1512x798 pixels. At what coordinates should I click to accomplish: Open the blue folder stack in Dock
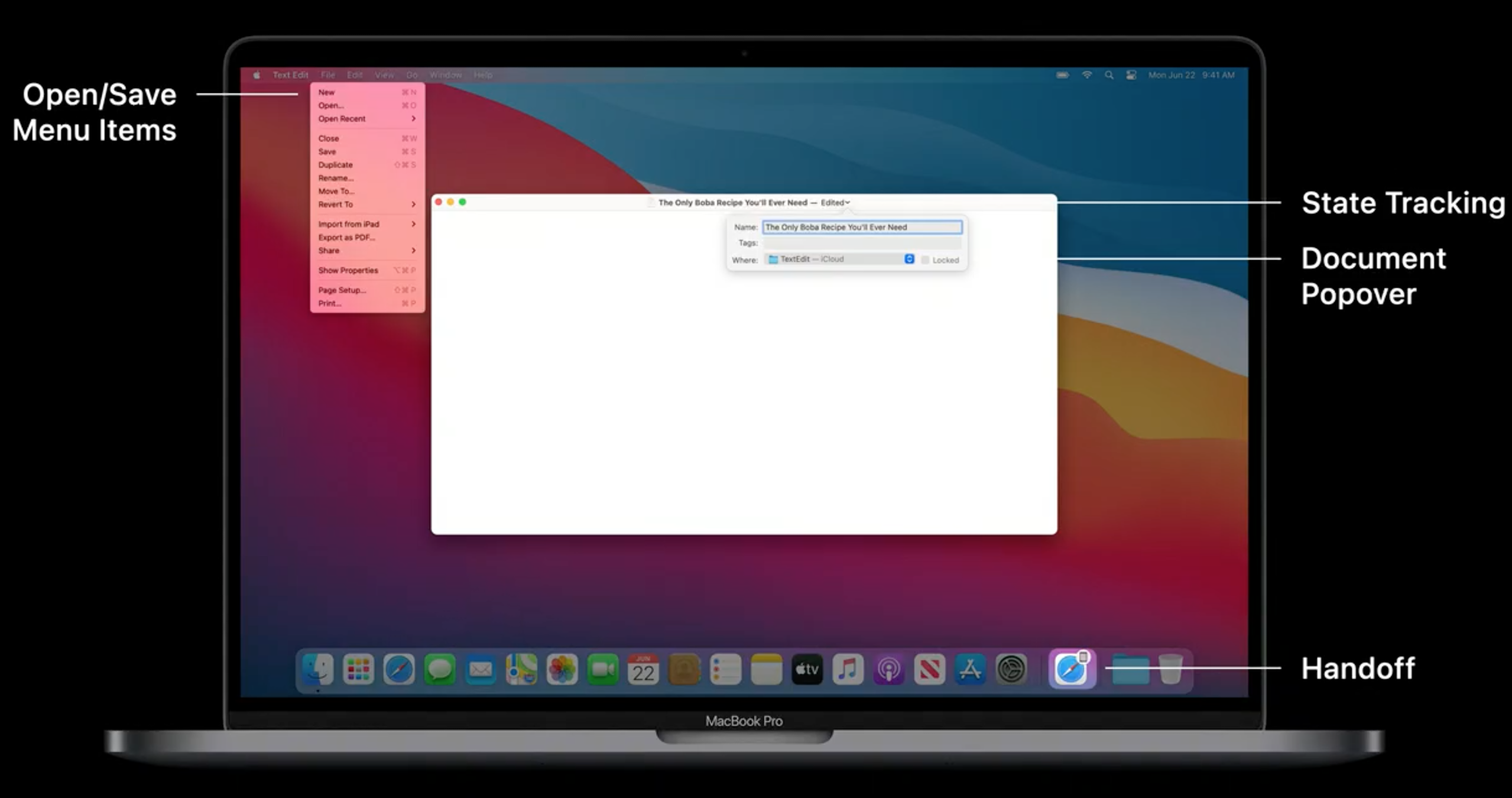[x=1130, y=671]
